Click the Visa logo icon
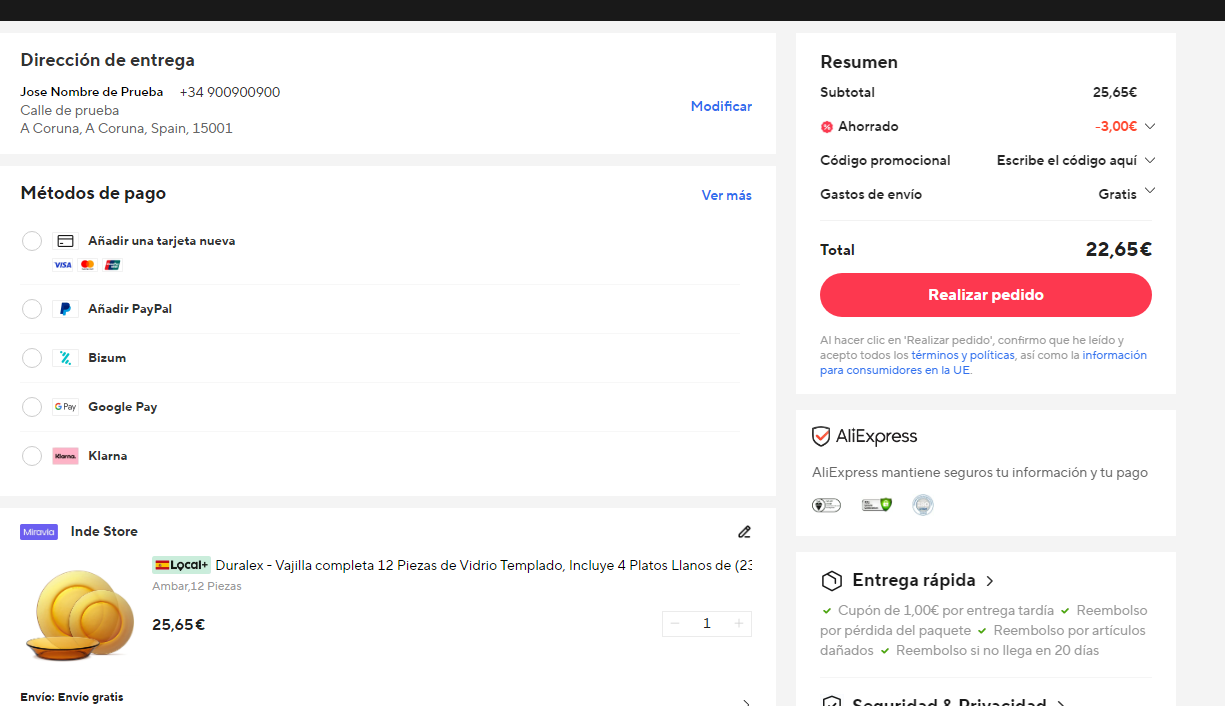This screenshot has height=706, width=1225. point(63,265)
